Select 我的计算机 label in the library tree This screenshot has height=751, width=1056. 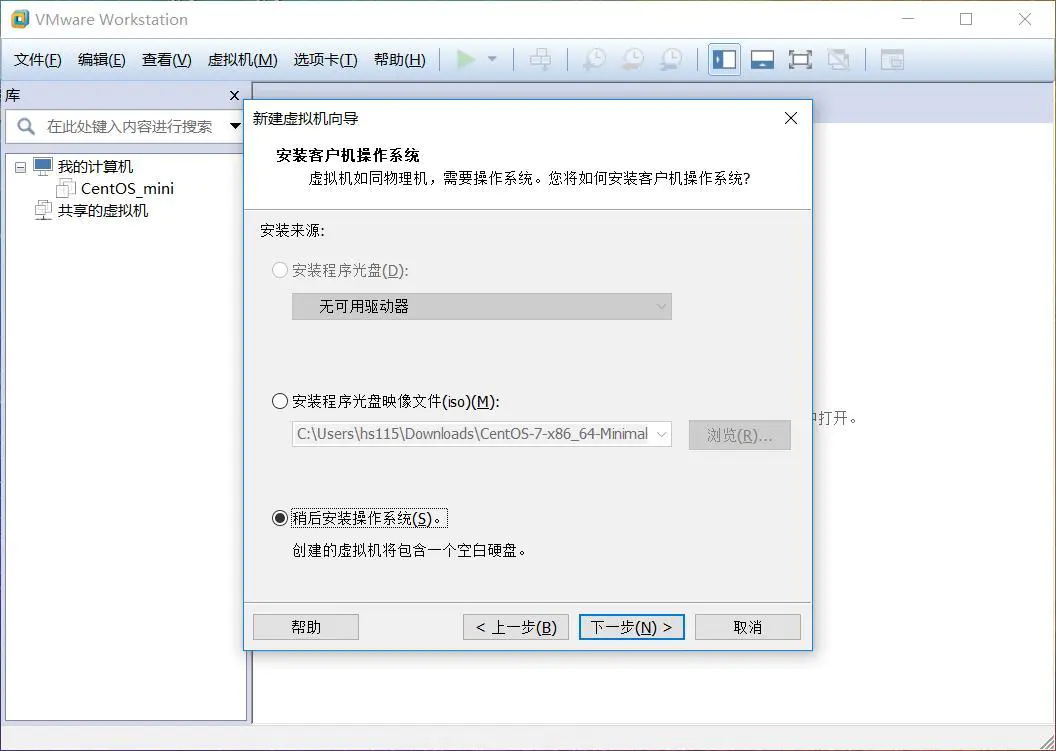(x=95, y=166)
